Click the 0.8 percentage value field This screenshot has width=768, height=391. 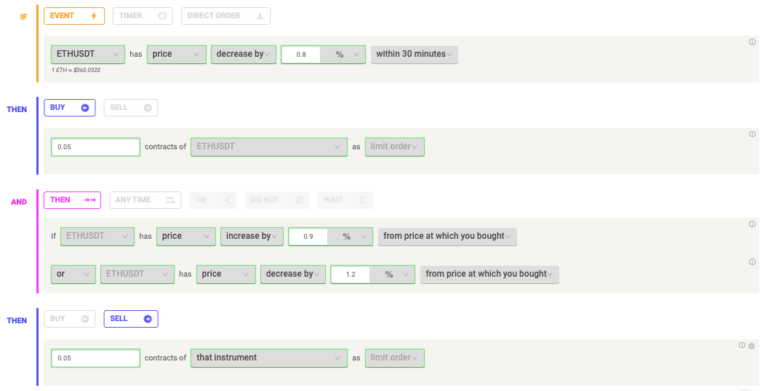tap(301, 54)
